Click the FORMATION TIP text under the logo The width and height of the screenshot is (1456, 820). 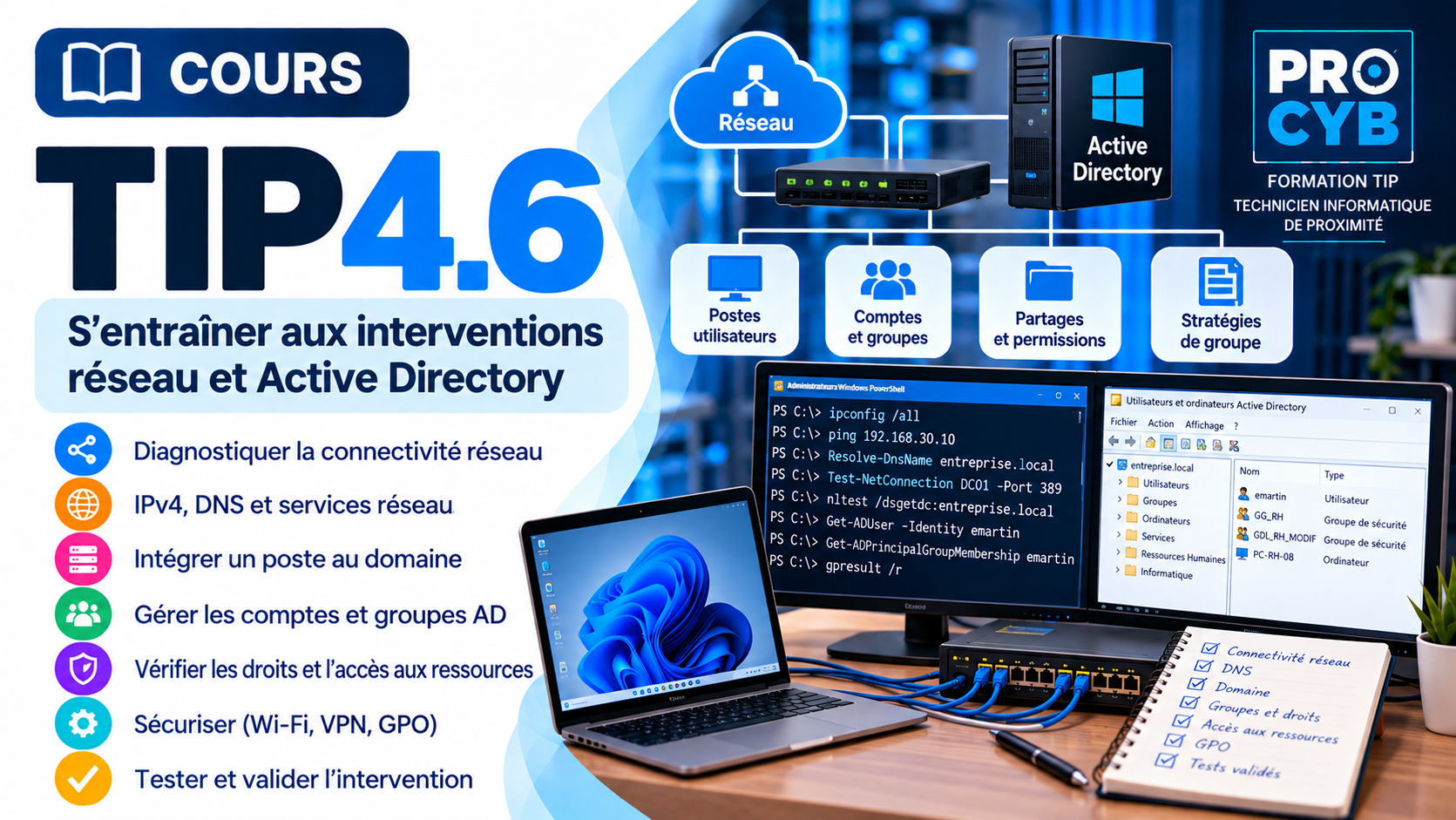point(1332,181)
